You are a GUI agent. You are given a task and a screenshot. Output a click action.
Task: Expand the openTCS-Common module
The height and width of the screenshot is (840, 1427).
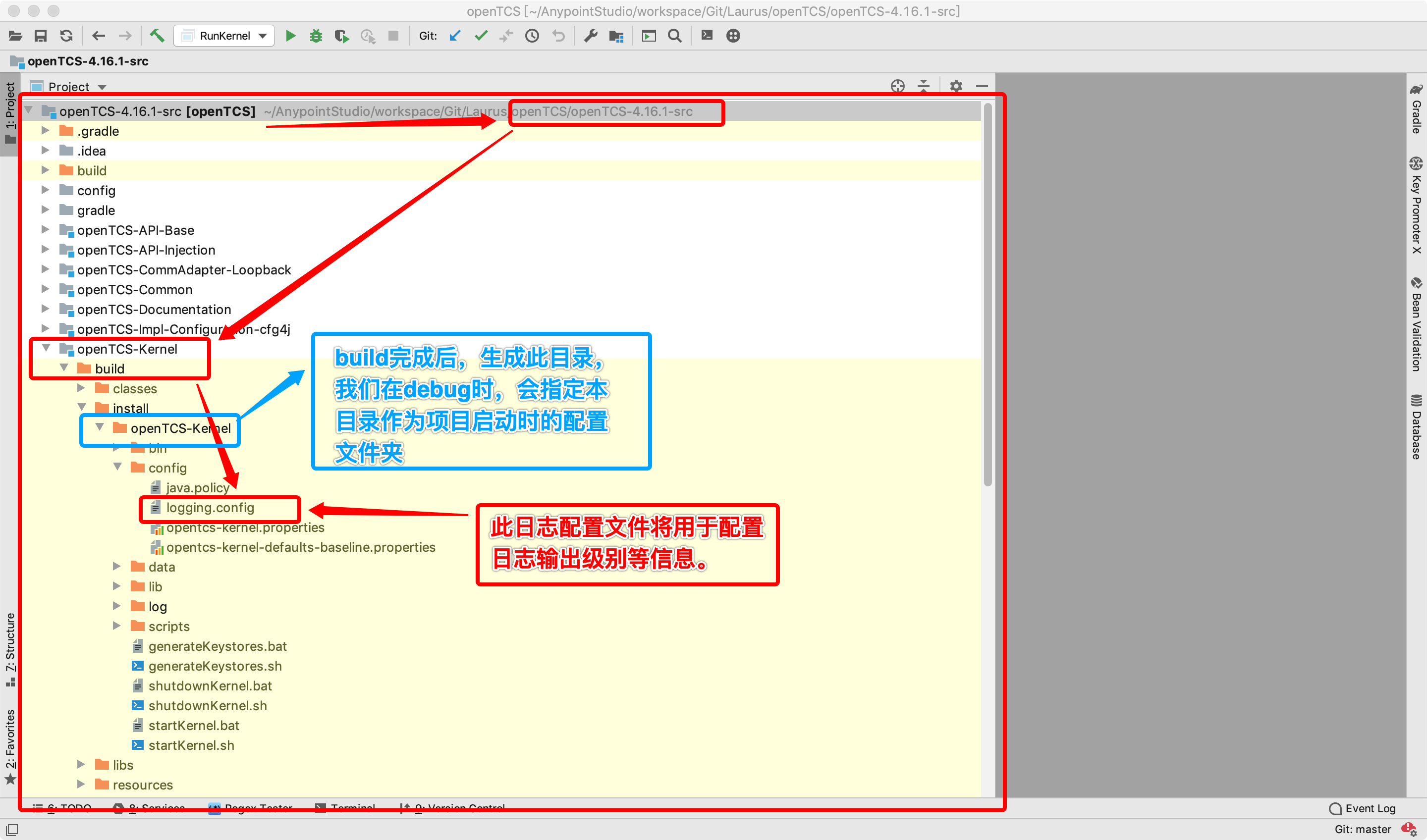tap(45, 289)
